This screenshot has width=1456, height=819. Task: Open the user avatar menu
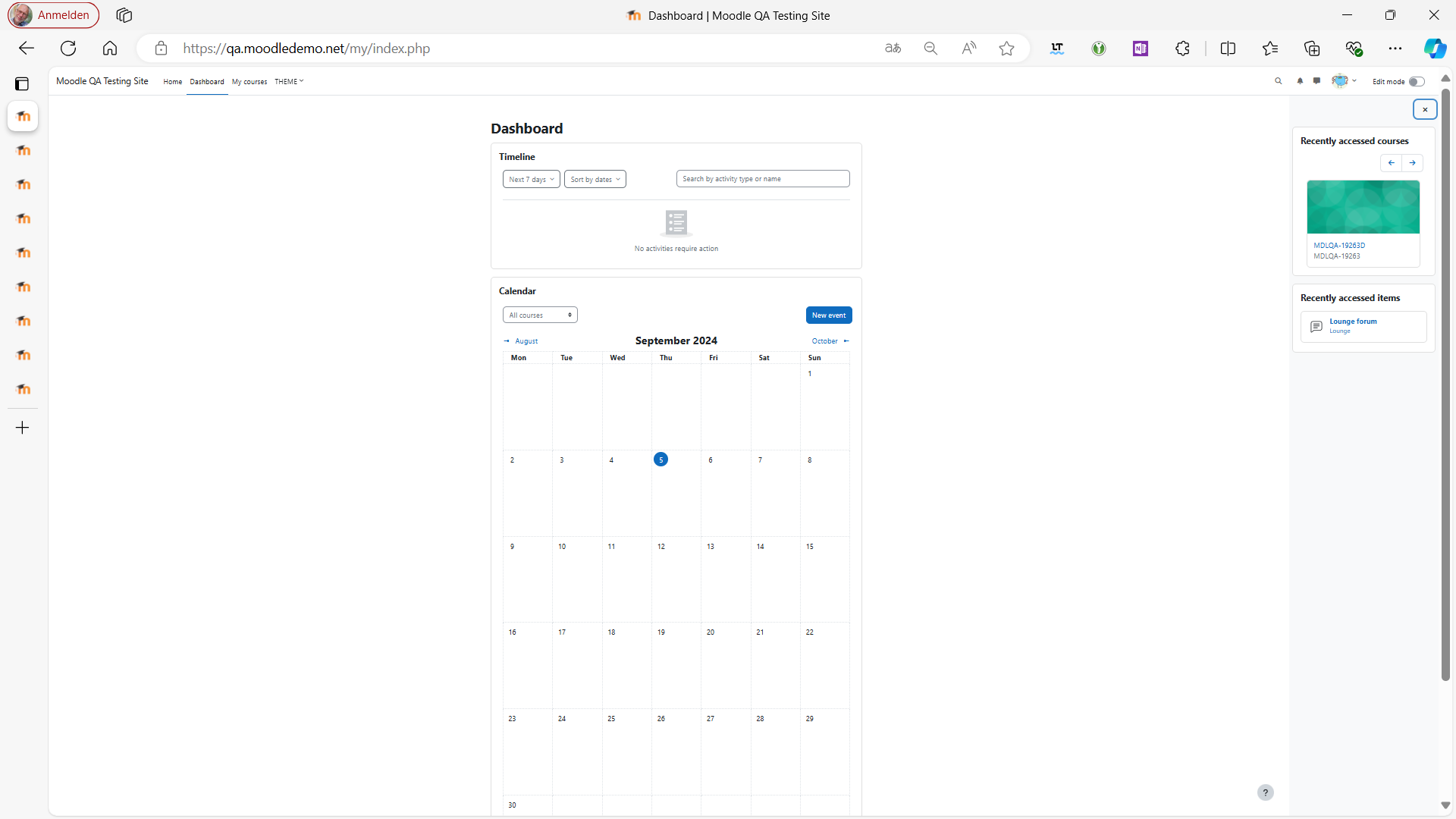pos(1344,81)
